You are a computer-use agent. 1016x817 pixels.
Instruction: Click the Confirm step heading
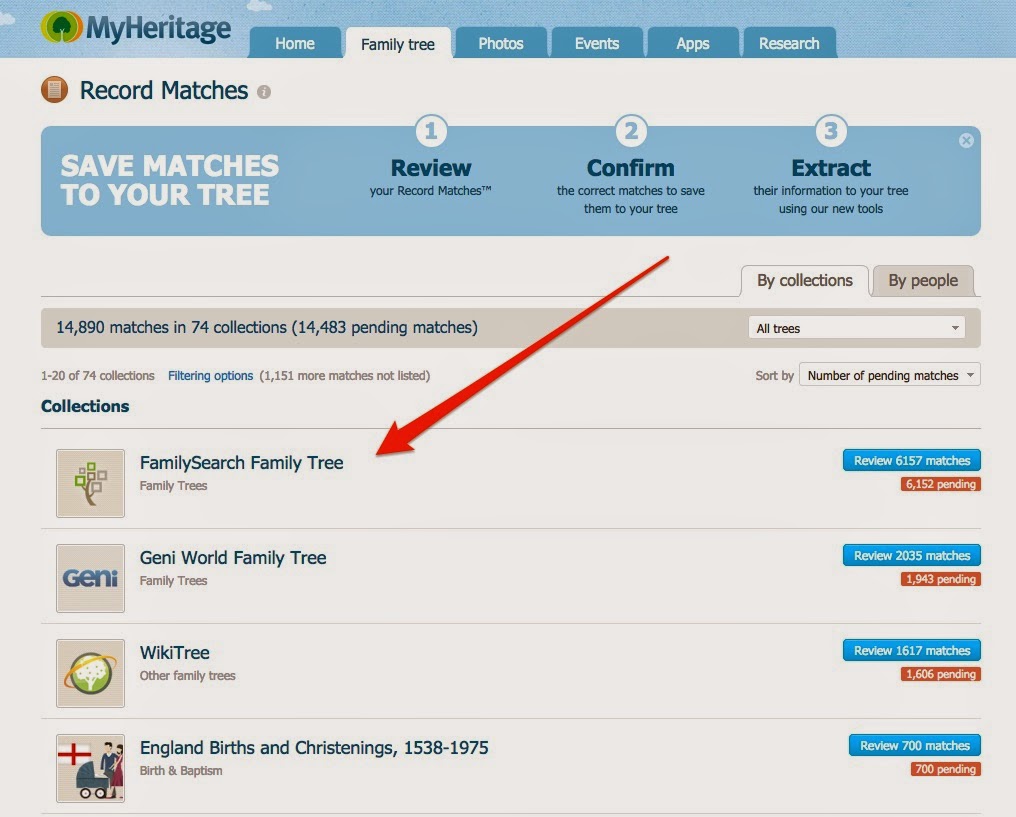[630, 168]
